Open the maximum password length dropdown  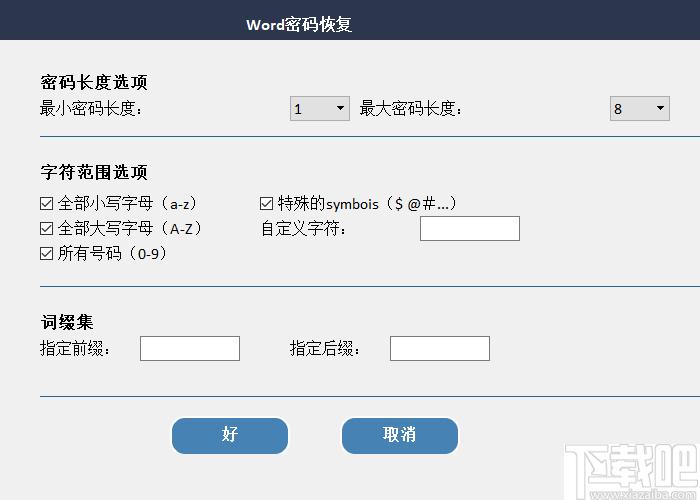click(640, 108)
